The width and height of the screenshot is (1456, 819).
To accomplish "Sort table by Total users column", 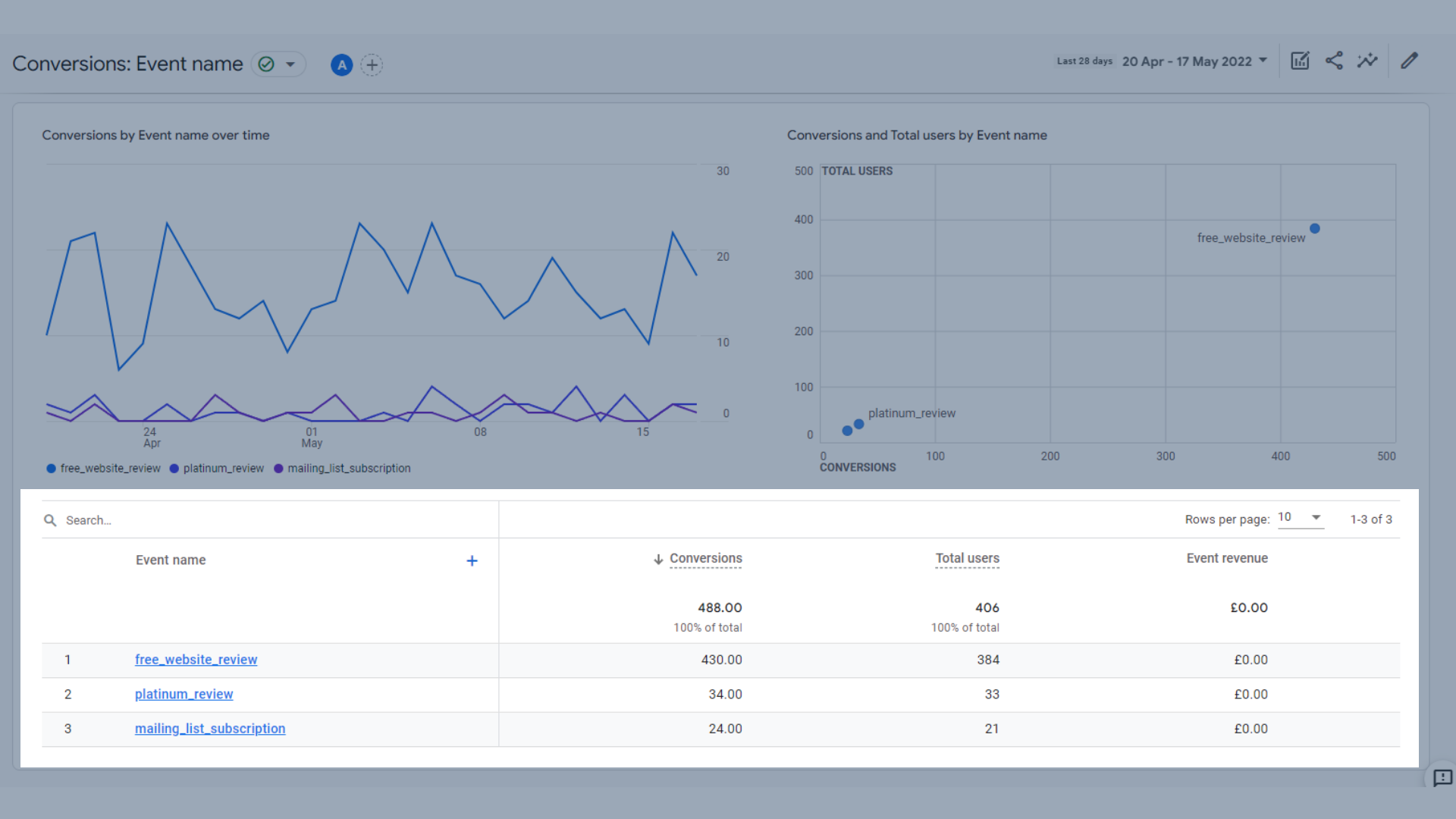I will click(x=967, y=559).
